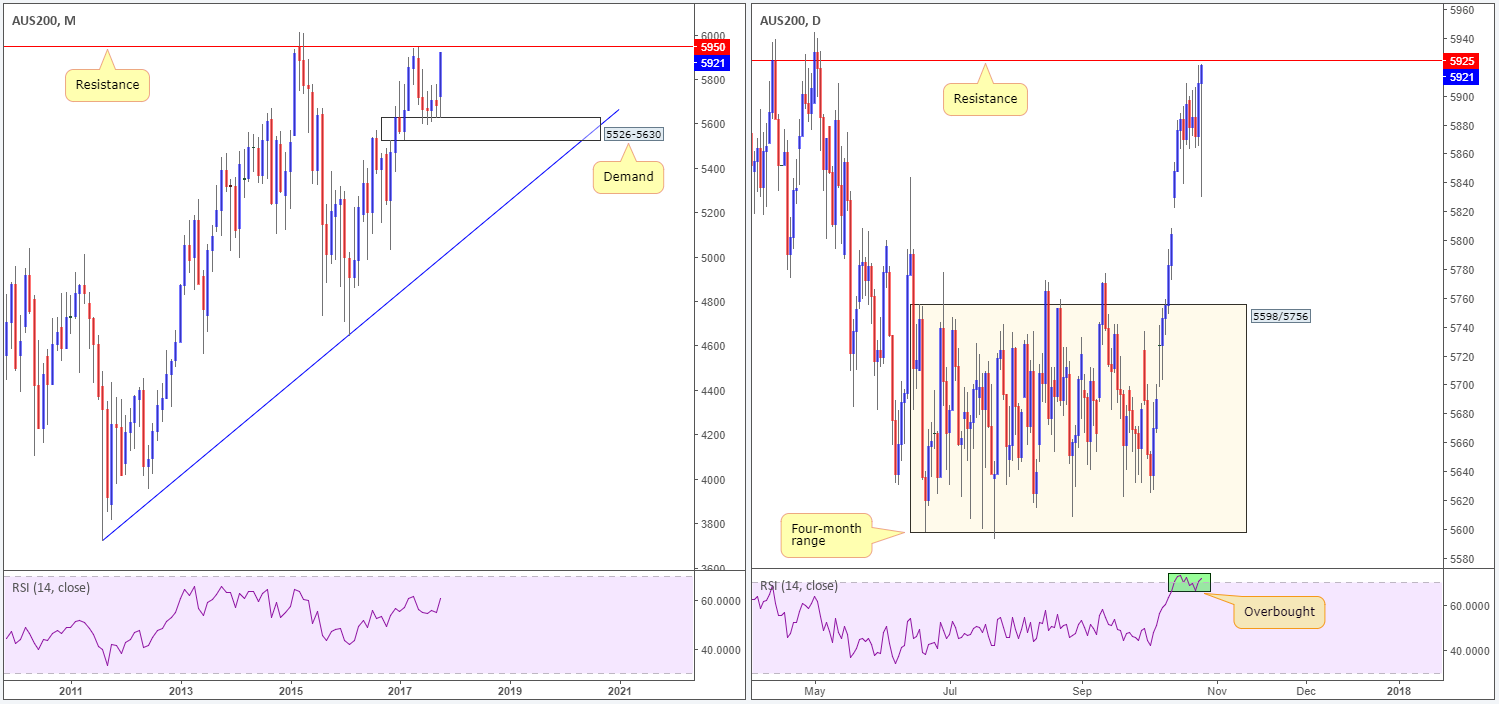Click the red 5925 price tag
The width and height of the screenshot is (1499, 704).
(1461, 61)
